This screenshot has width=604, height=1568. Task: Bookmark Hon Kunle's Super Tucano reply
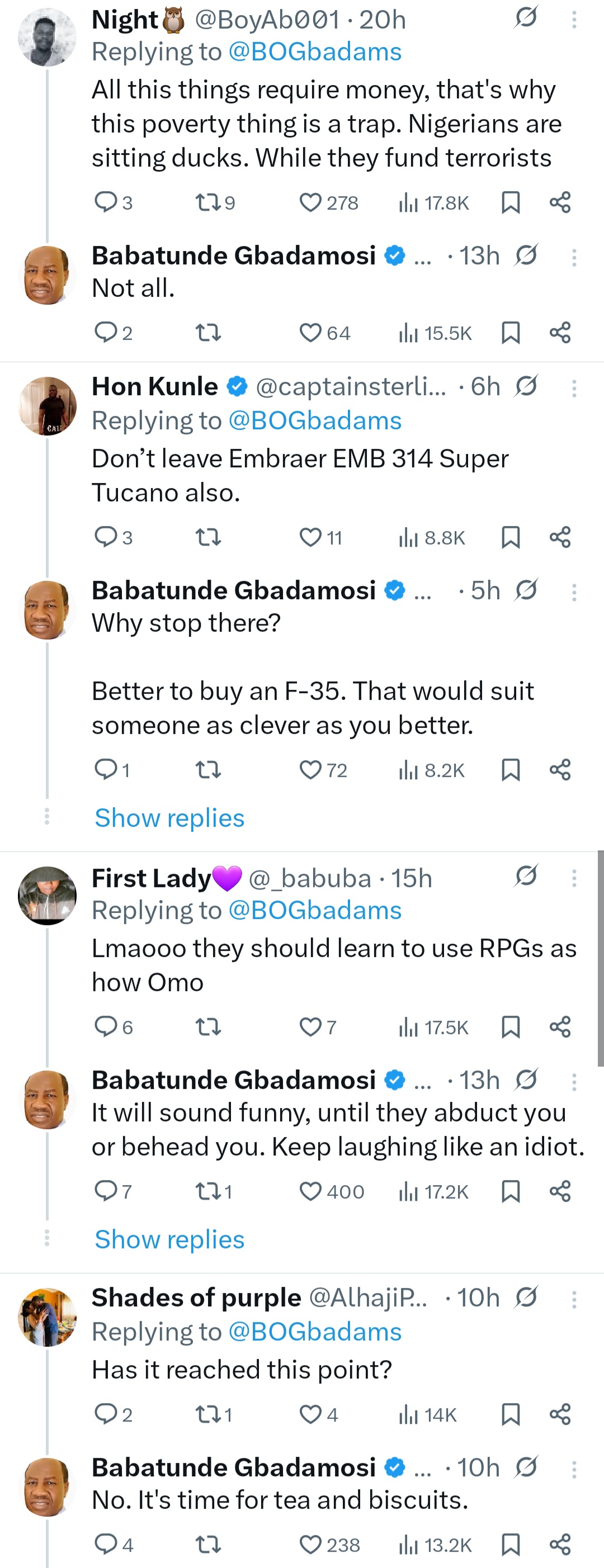point(510,537)
